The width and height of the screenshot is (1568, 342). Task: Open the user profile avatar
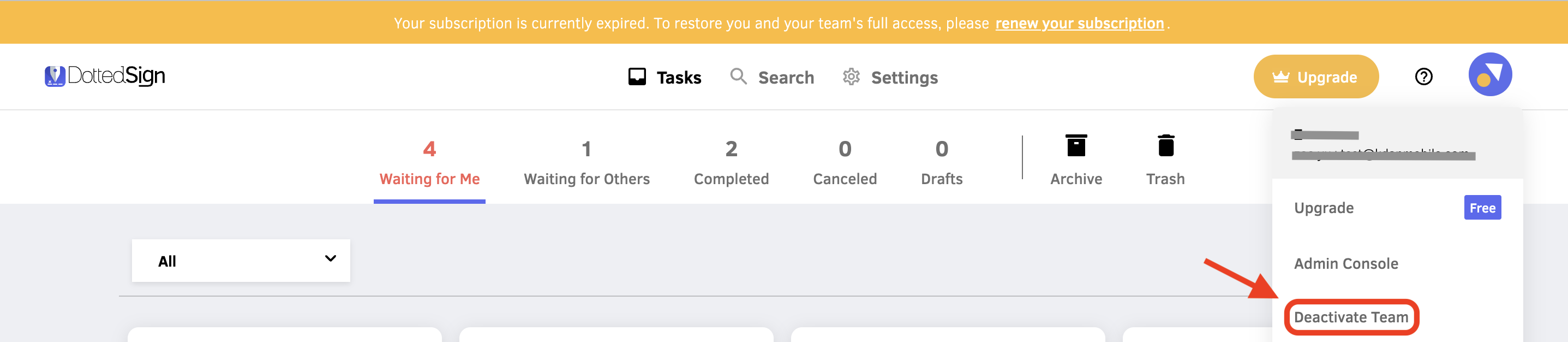[1489, 74]
